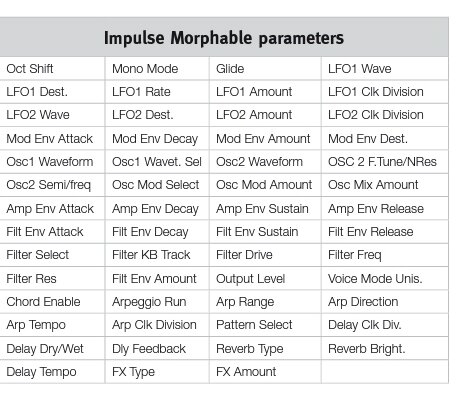Screen dimensions: 465x399
Task: Select the Mod Env Dest. entry
Action: click(x=385, y=139)
